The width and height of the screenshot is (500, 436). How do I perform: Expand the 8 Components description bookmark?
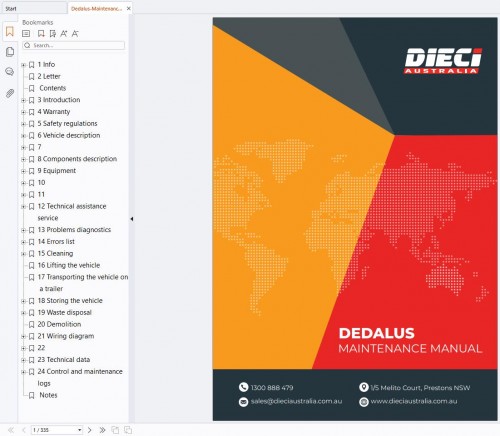pos(23,159)
